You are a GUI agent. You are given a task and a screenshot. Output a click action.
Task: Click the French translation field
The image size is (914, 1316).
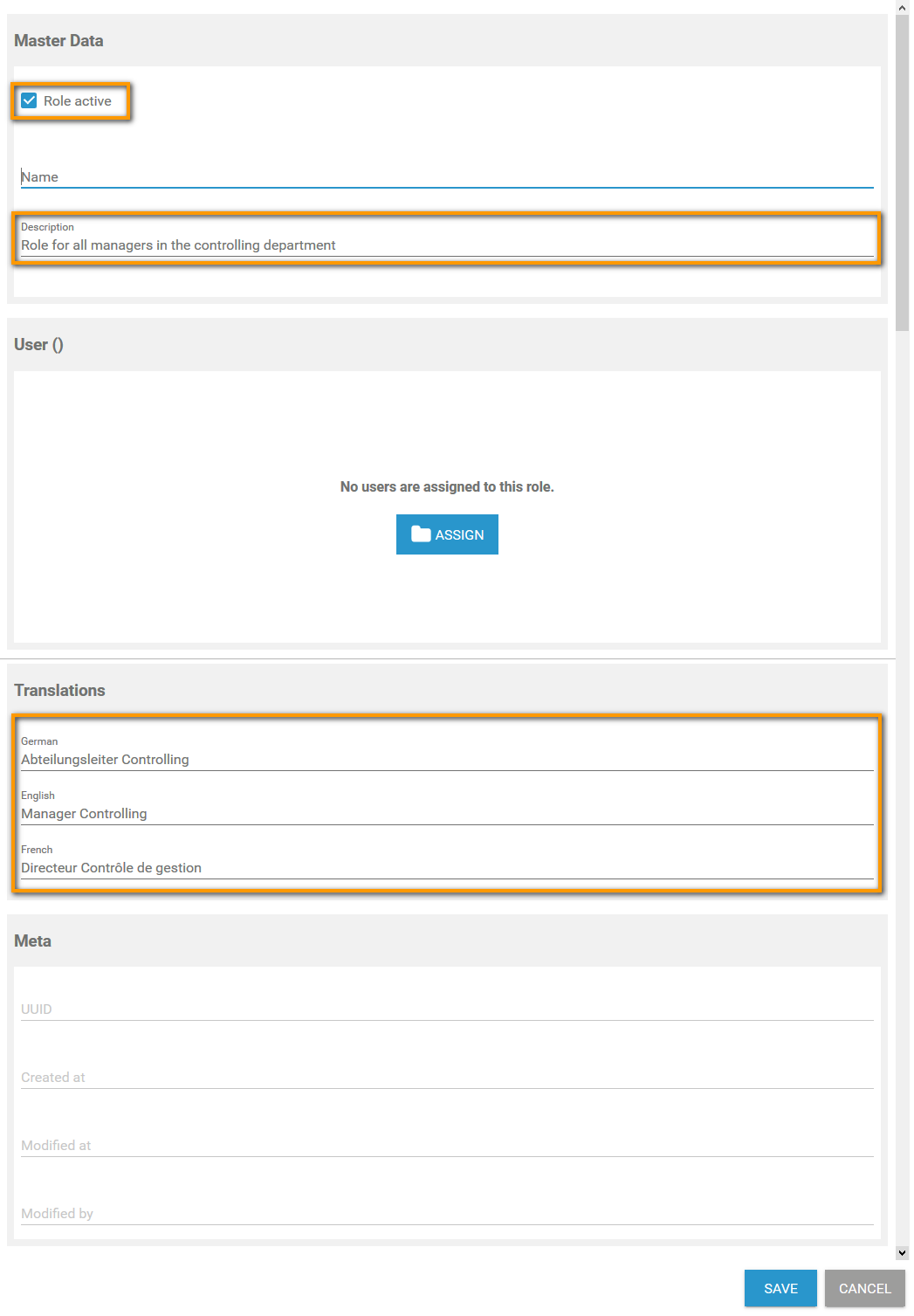(446, 867)
